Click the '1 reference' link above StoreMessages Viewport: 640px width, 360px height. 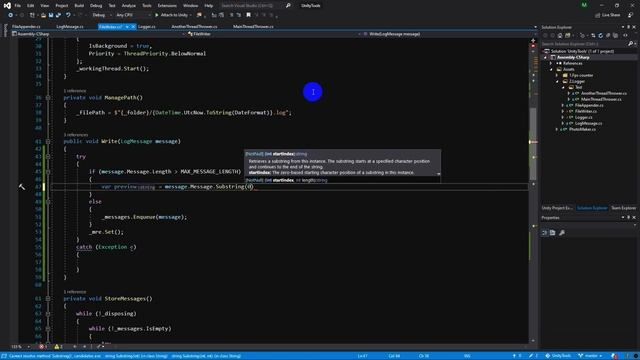tap(75, 292)
